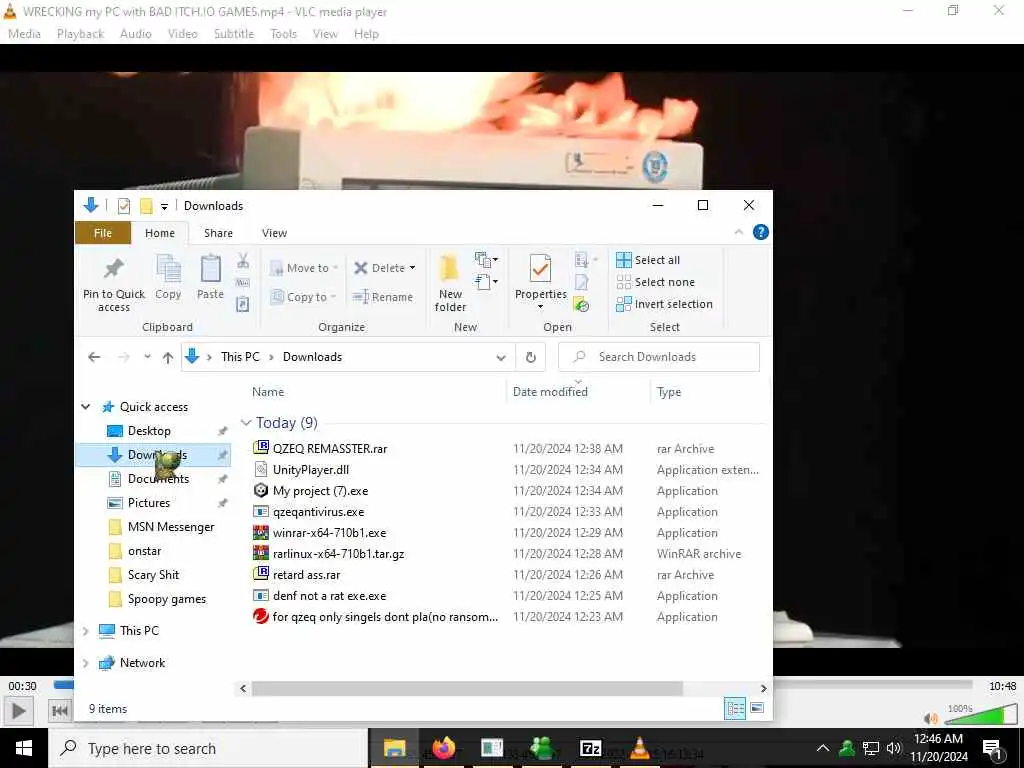Screen dimensions: 1024x768
Task: Open VLC Playback menu
Action: (x=80, y=34)
